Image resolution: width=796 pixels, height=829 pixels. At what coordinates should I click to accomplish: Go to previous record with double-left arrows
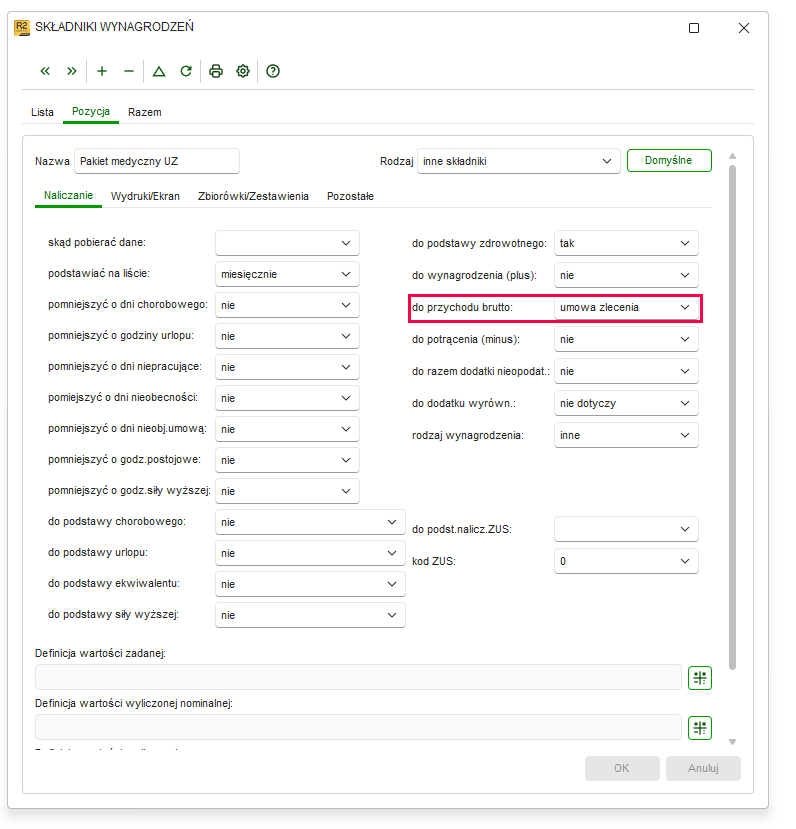45,71
